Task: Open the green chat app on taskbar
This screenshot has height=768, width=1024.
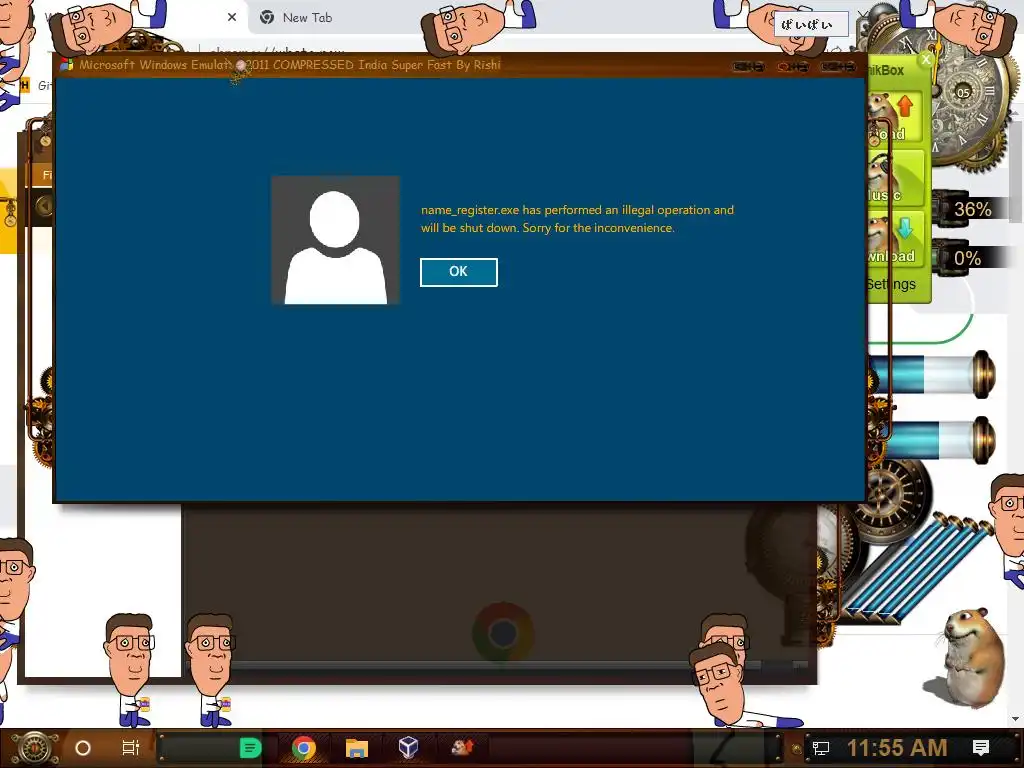Action: [250, 748]
